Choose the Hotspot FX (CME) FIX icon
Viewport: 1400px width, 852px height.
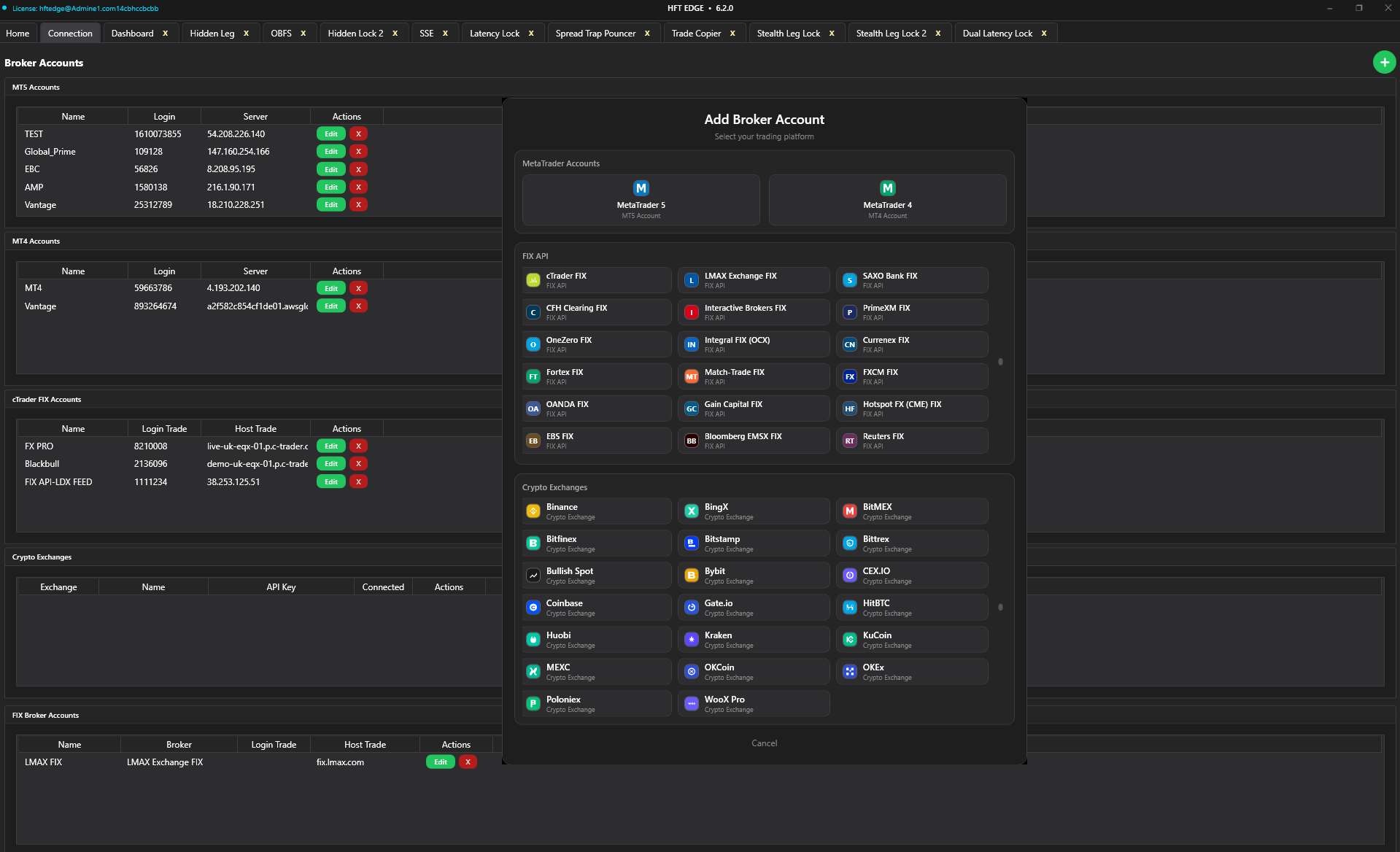(850, 408)
